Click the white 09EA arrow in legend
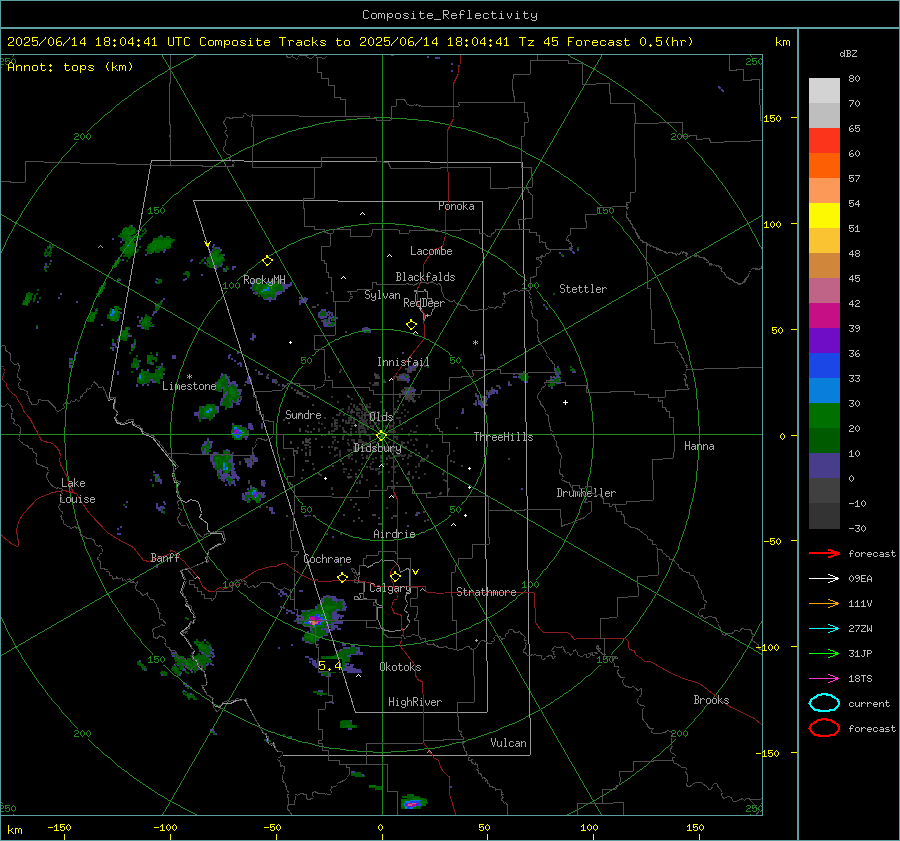The height and width of the screenshot is (841, 900). 824,579
